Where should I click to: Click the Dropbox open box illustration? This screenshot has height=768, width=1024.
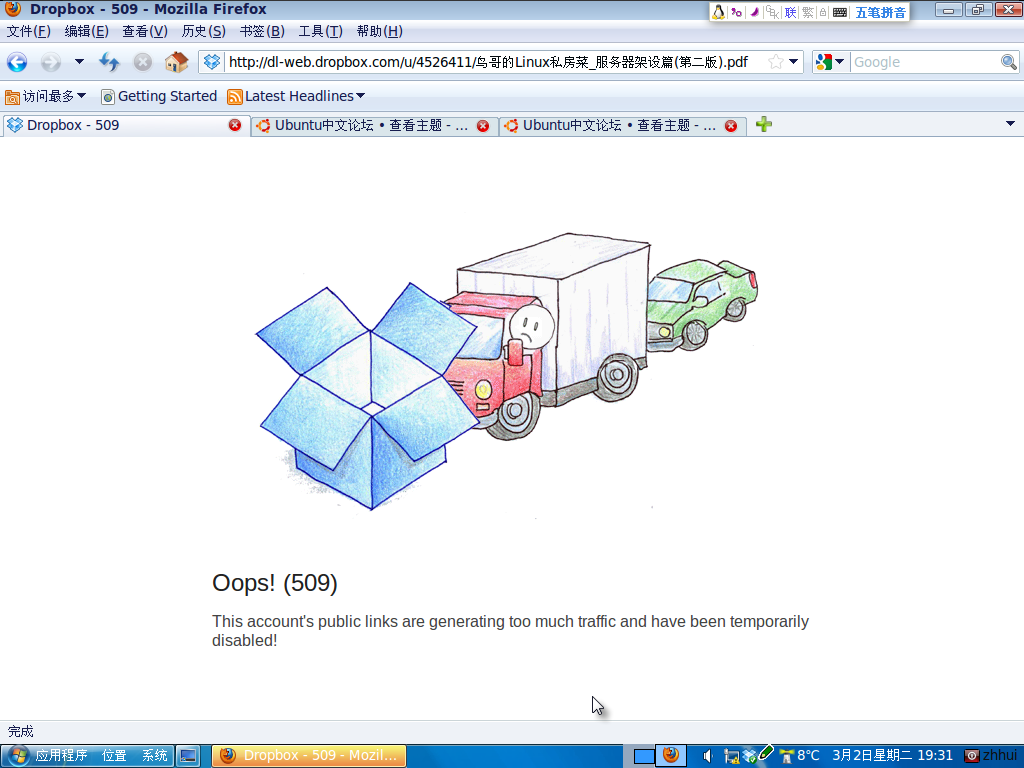point(367,396)
